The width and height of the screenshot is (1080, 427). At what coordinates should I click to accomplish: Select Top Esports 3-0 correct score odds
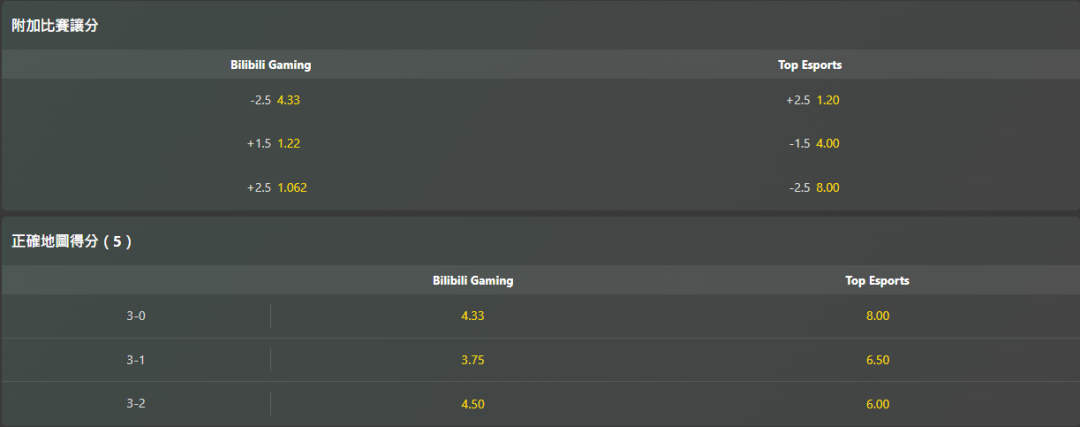point(877,316)
